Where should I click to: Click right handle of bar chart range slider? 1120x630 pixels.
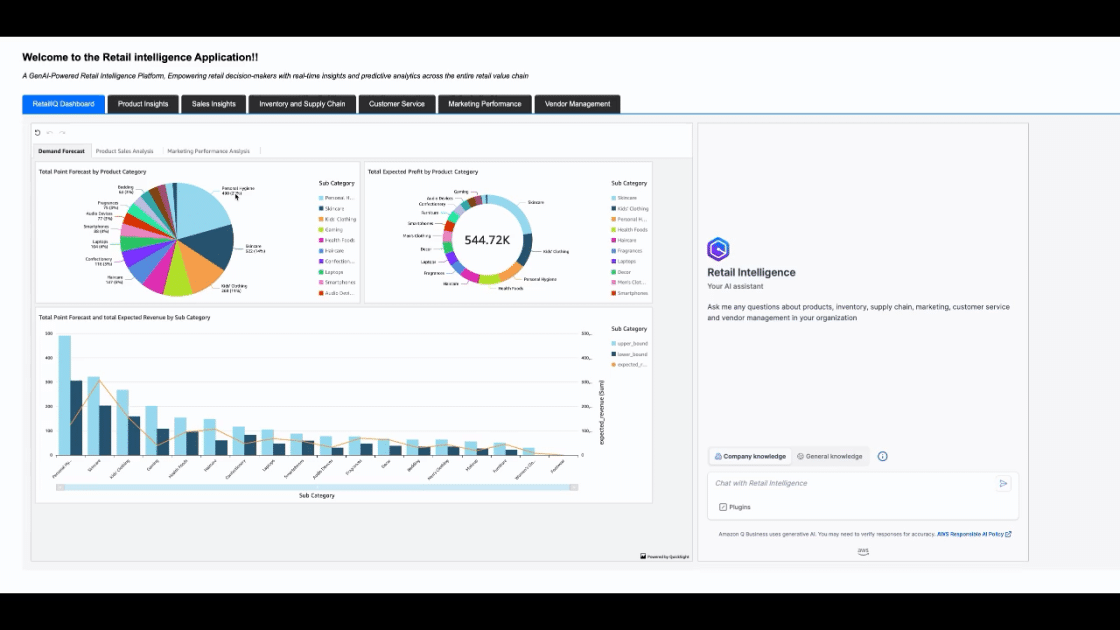coord(574,487)
